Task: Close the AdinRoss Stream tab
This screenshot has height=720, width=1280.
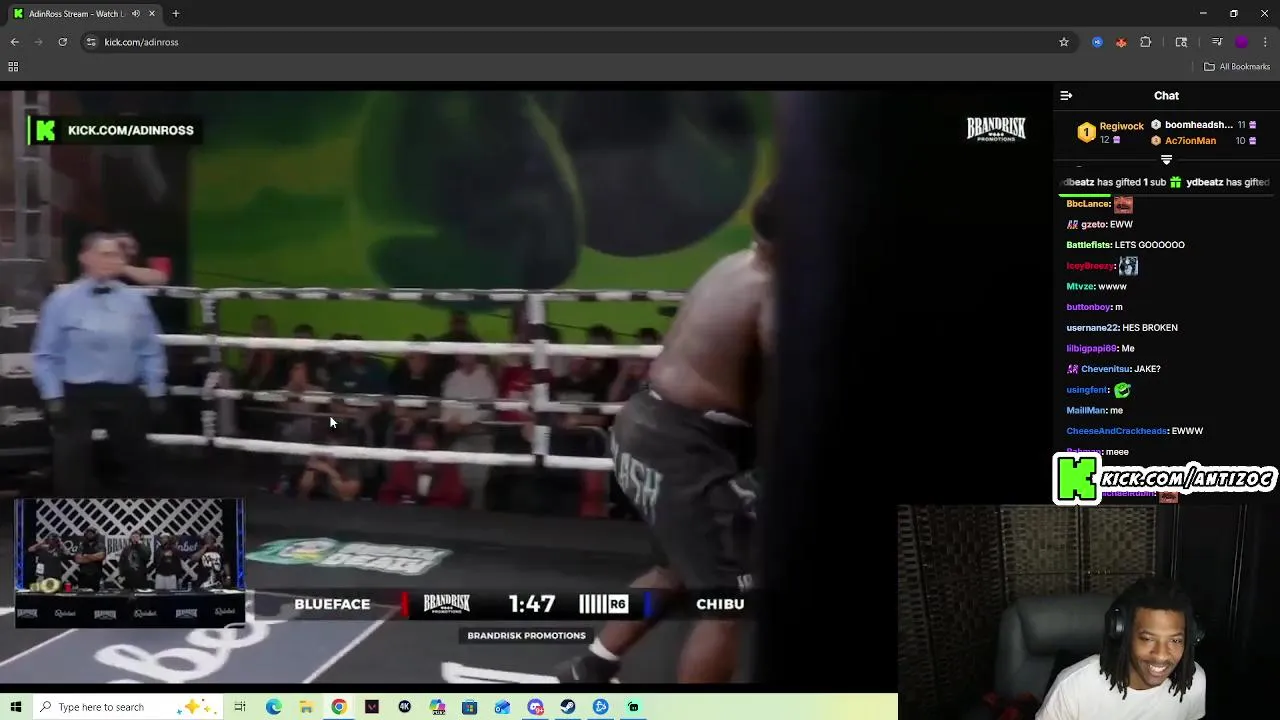Action: 153,14
